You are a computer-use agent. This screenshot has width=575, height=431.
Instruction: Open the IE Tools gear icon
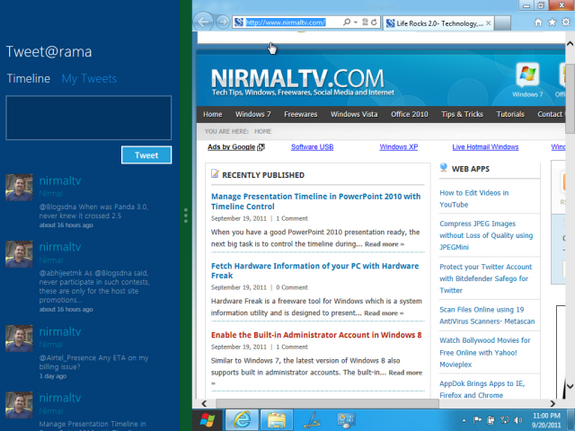tap(566, 22)
